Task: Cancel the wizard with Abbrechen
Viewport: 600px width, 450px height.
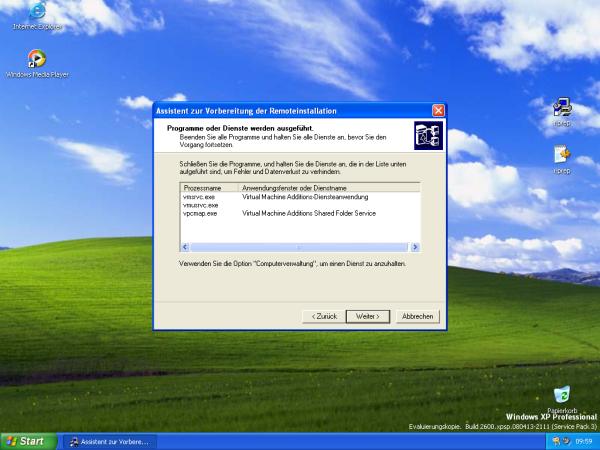Action: pos(417,316)
